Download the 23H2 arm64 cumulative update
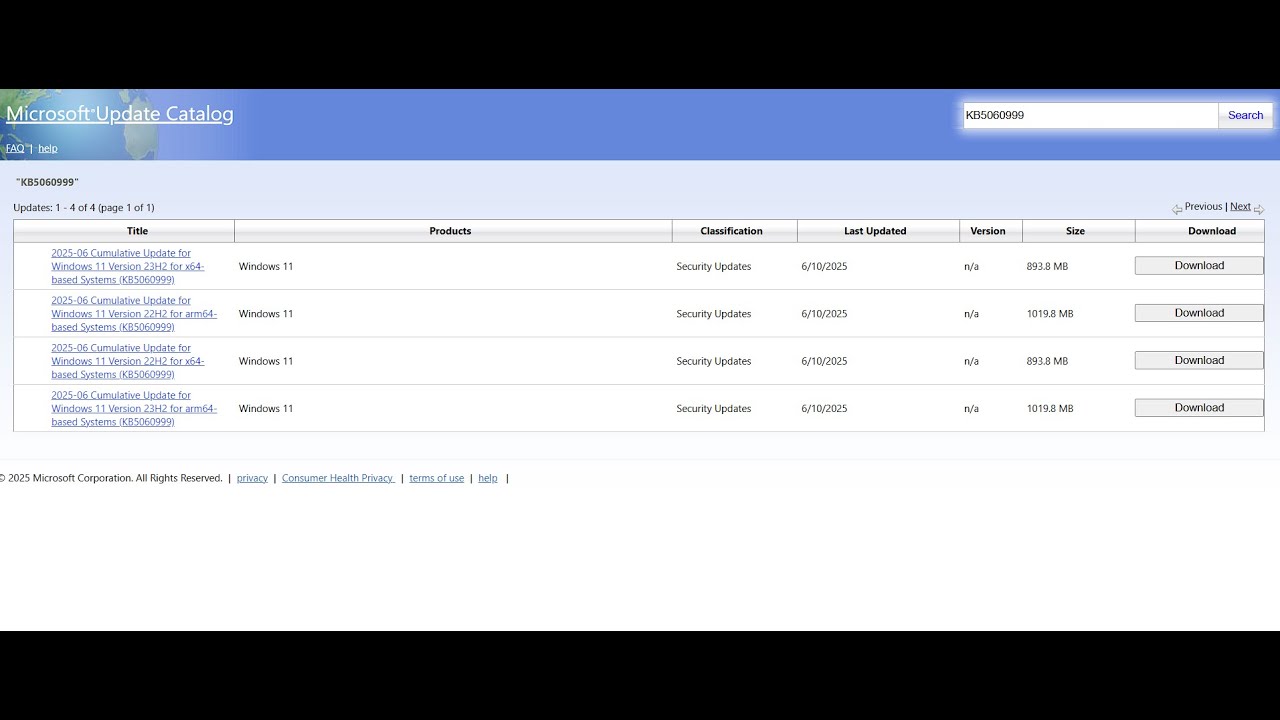The image size is (1280, 720). 1199,407
